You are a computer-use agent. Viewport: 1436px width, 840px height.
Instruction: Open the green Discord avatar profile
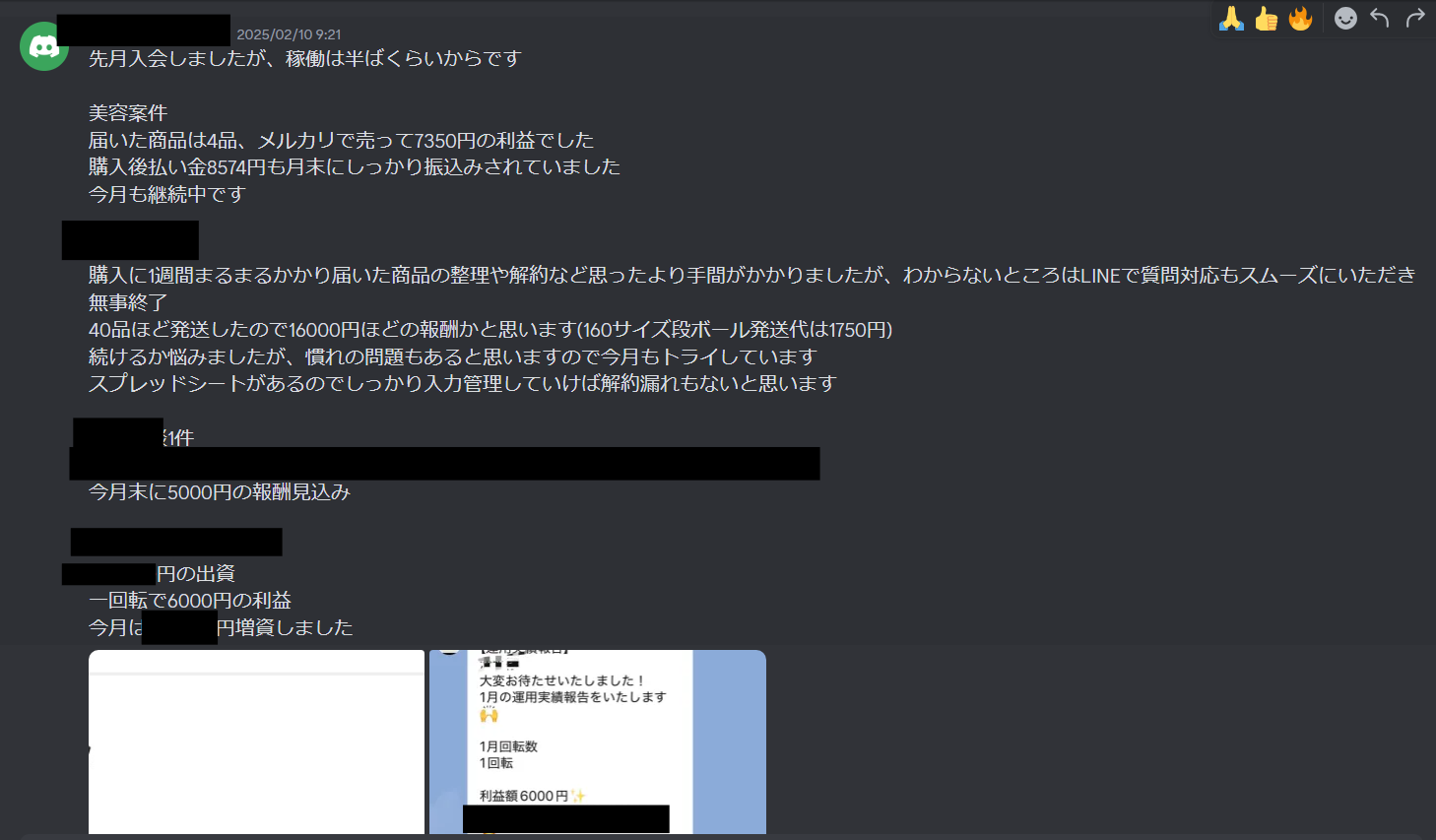coord(44,46)
